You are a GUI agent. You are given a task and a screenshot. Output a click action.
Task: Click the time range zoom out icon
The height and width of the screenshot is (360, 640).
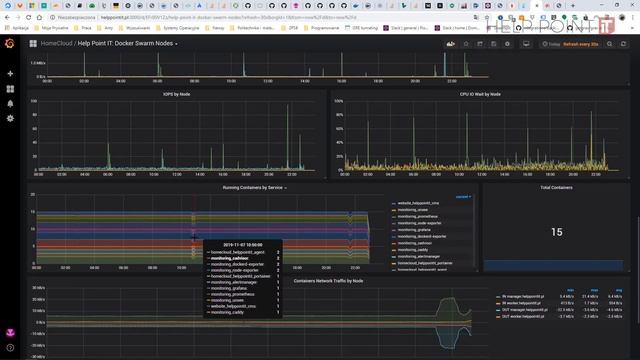(609, 44)
